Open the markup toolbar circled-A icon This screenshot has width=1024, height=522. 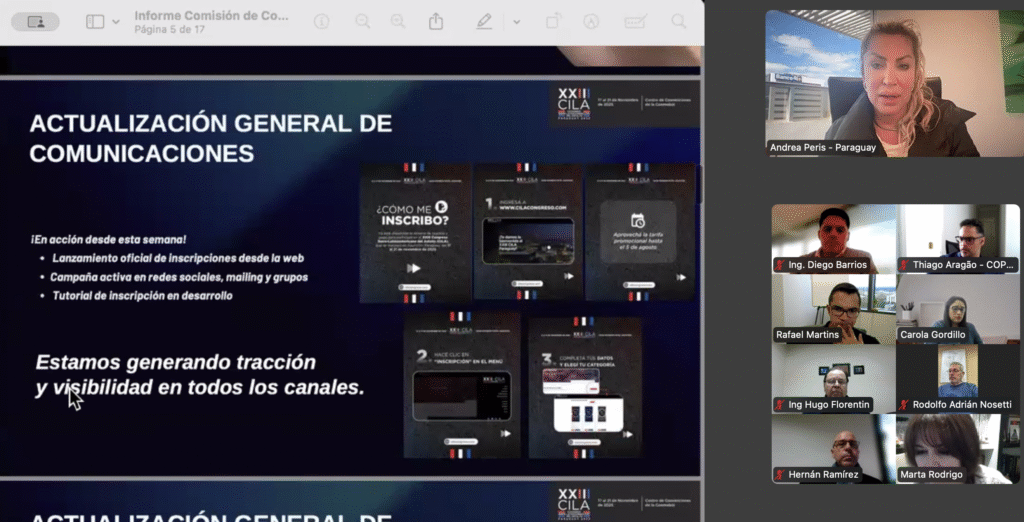[591, 21]
